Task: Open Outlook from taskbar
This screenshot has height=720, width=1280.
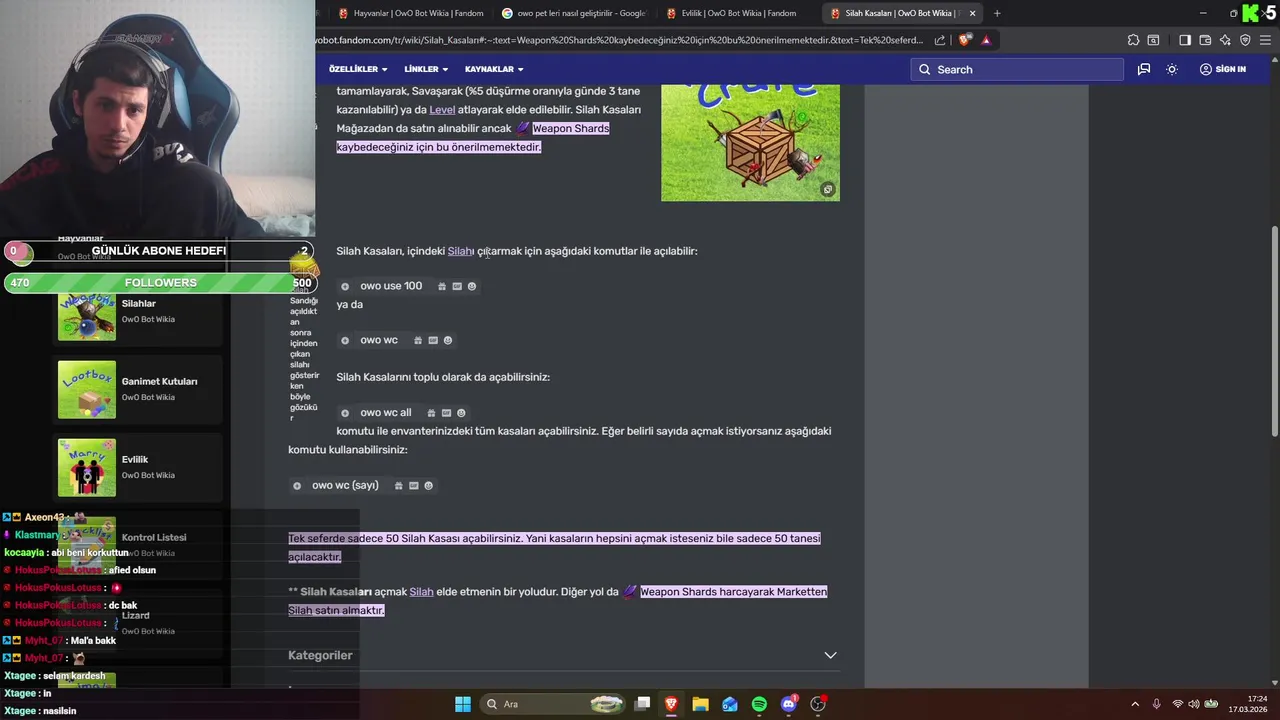Action: pos(730,704)
